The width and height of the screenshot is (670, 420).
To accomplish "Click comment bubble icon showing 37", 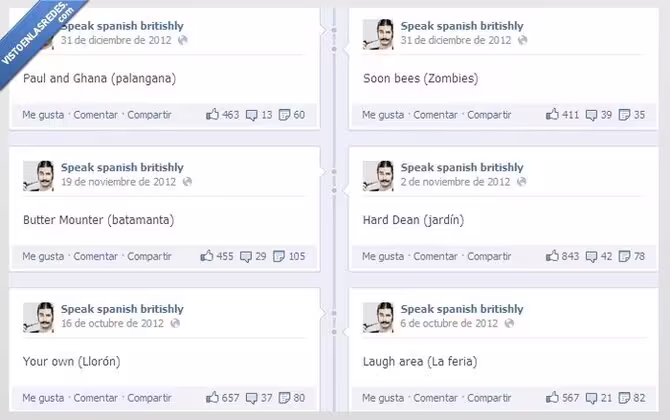I will tap(252, 398).
